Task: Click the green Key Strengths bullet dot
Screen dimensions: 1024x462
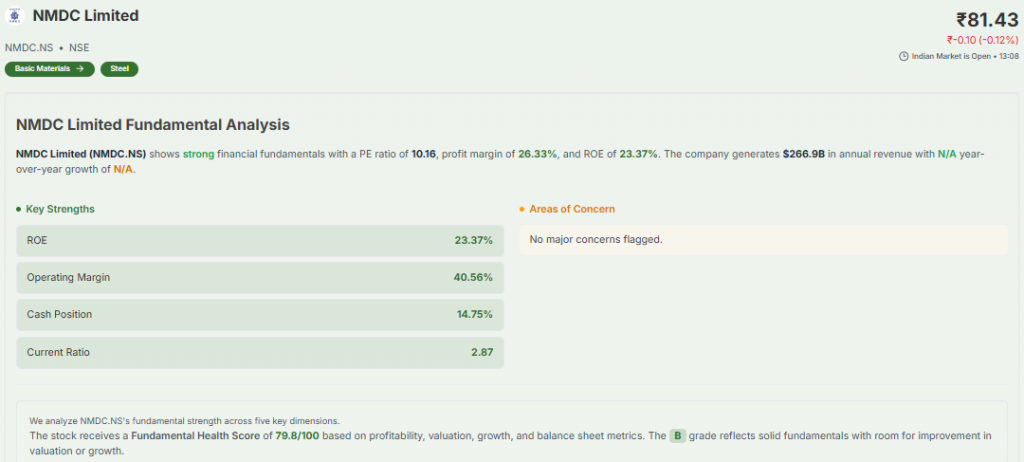Action: (18, 209)
